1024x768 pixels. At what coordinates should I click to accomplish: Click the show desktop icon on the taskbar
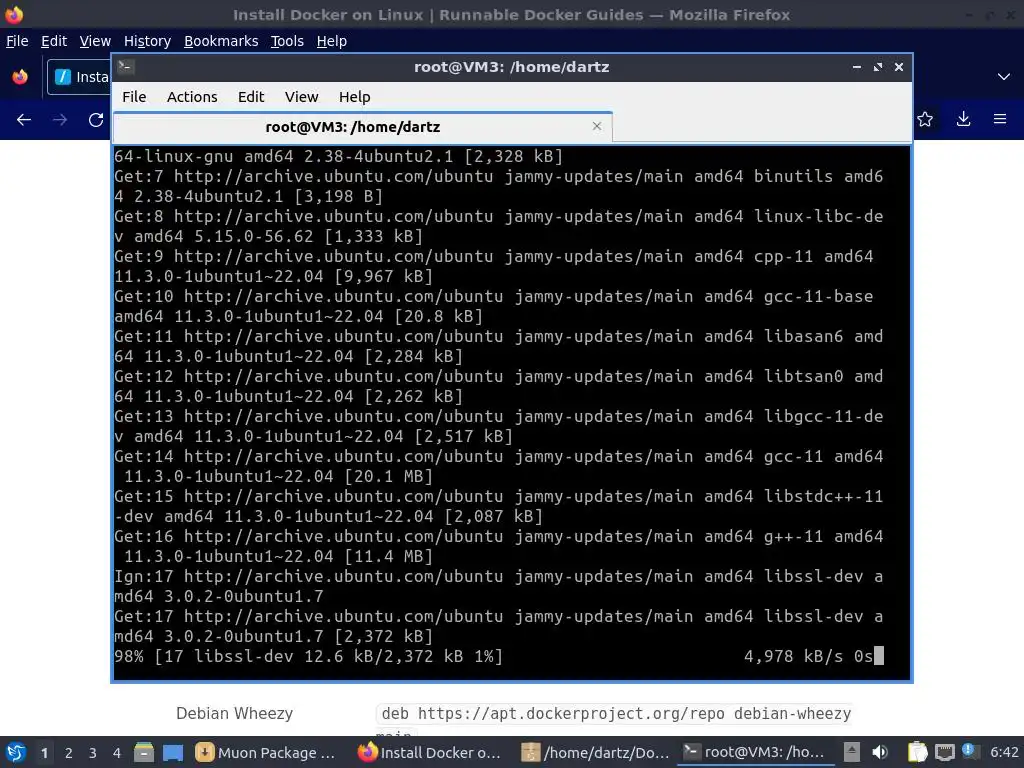[x=173, y=752]
